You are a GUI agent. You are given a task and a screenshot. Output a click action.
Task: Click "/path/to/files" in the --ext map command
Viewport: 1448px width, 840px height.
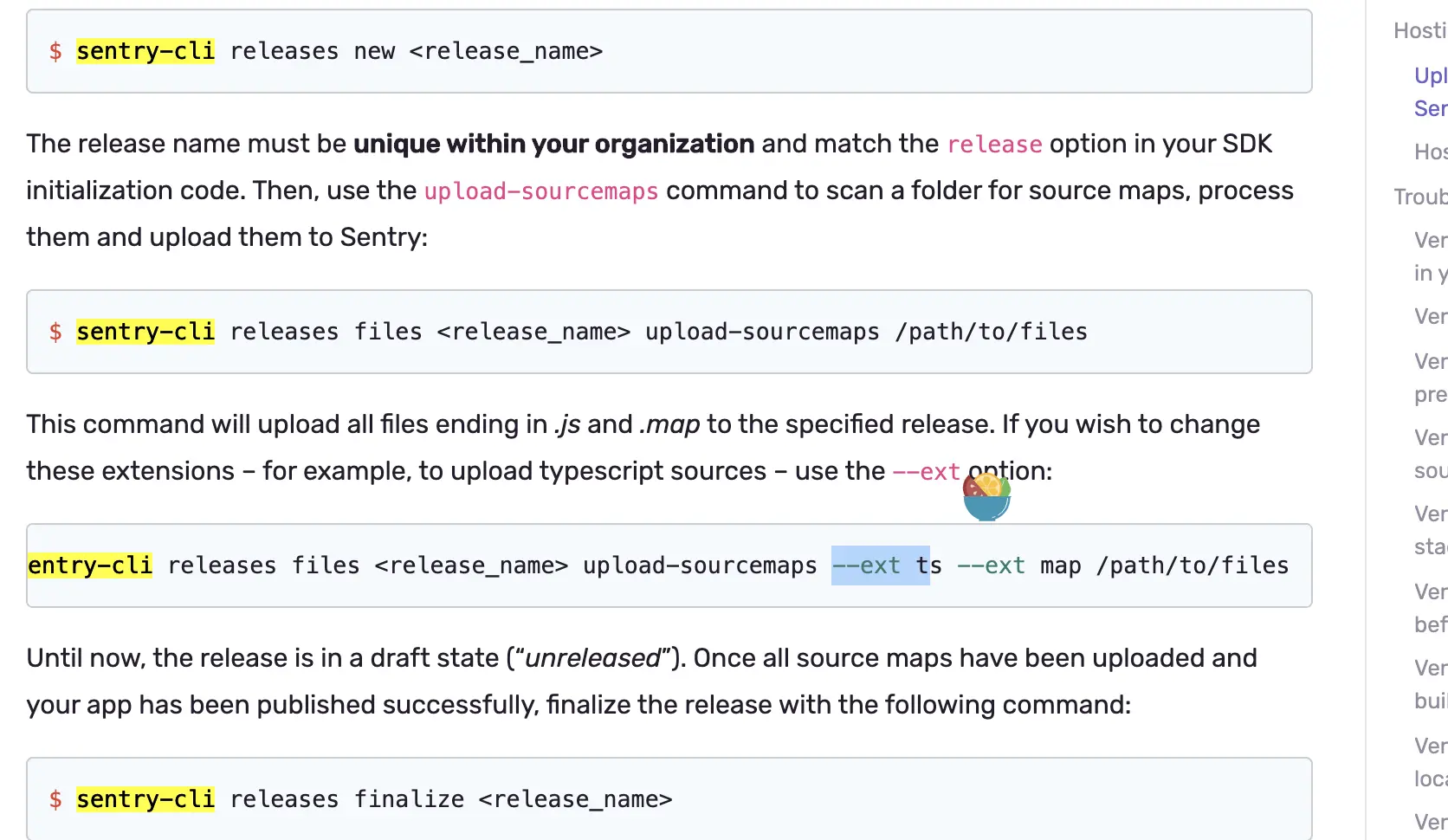1193,565
